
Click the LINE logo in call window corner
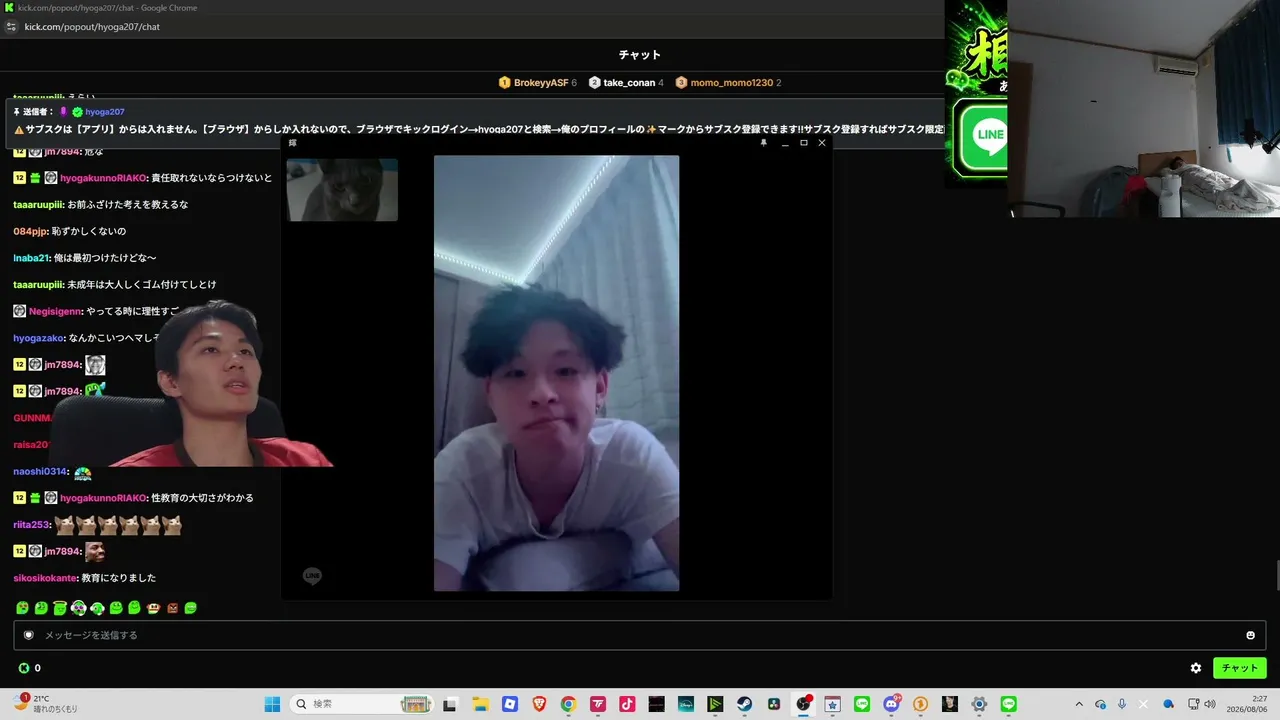[x=312, y=576]
